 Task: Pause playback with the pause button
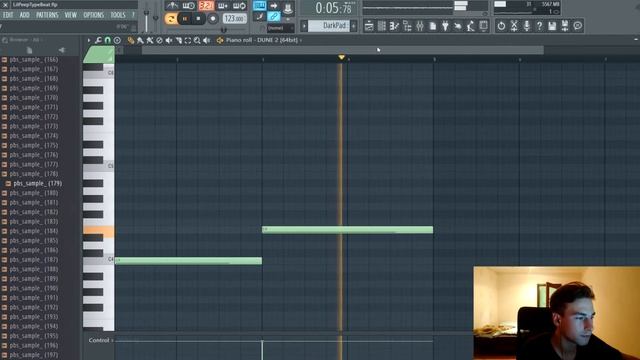[185, 18]
